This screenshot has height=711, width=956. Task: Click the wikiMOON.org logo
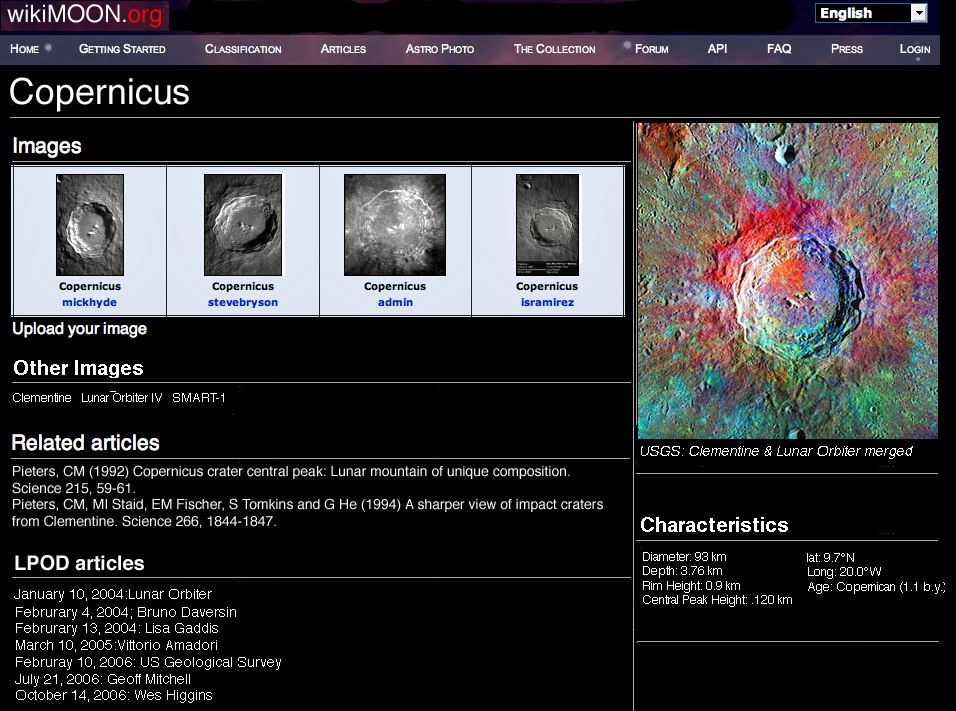point(84,15)
